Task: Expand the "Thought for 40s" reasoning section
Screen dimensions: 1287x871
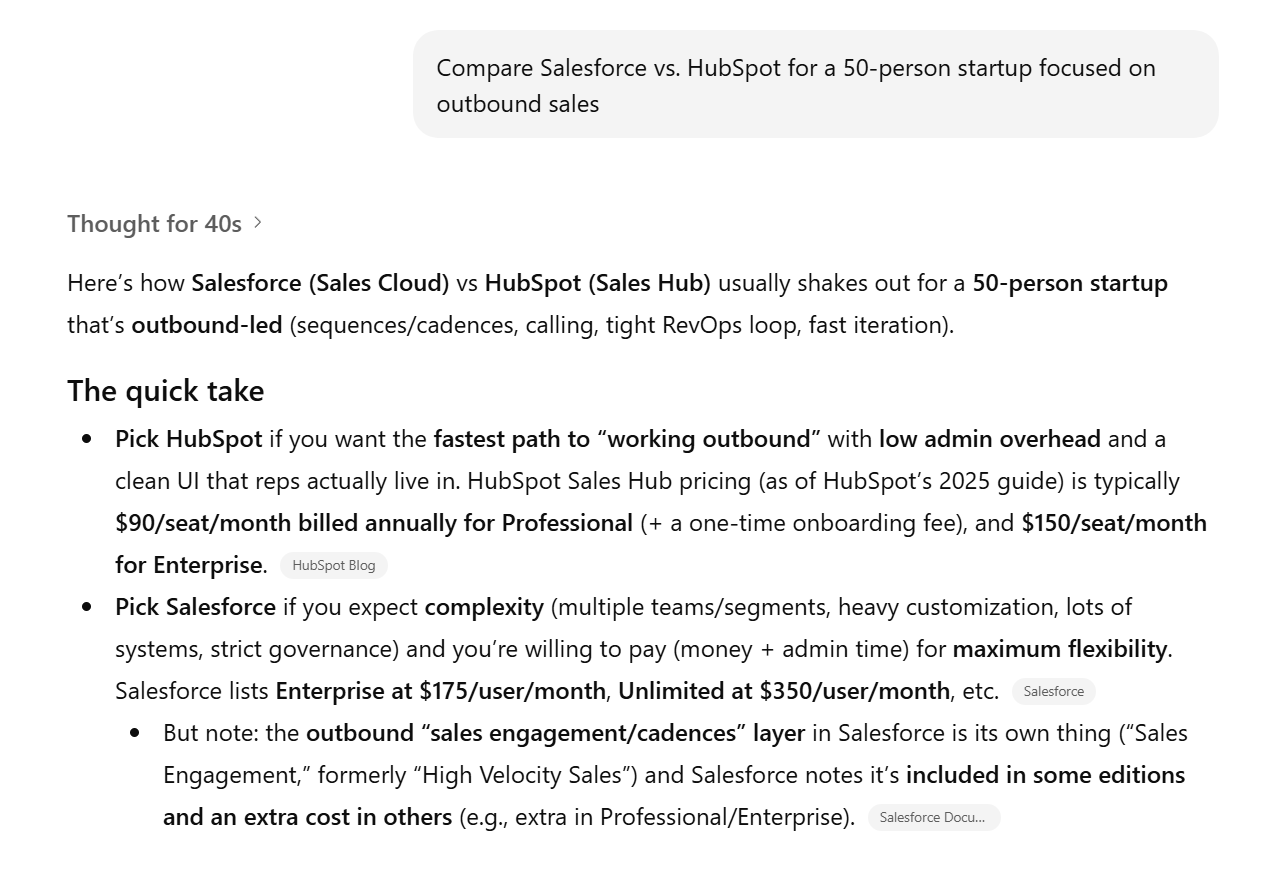Action: 155,223
